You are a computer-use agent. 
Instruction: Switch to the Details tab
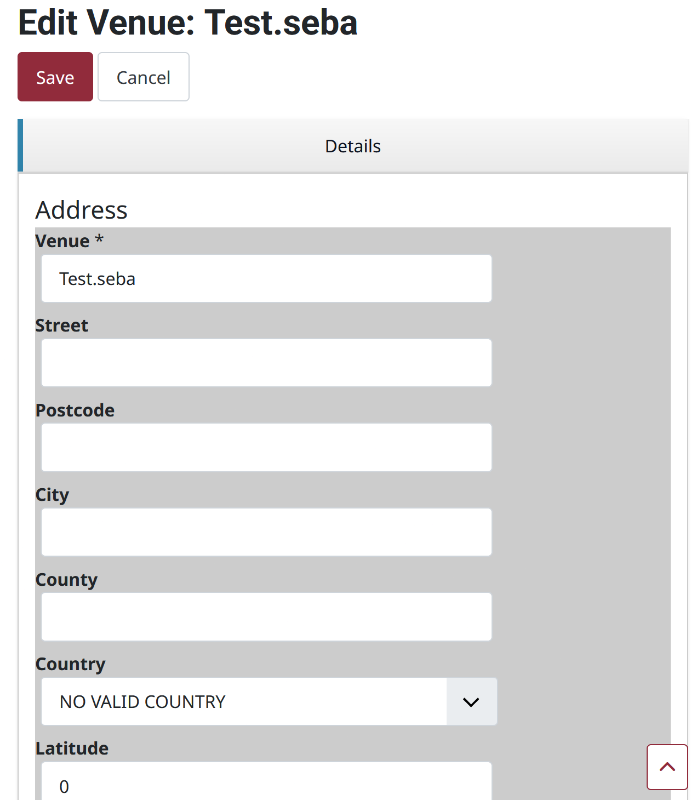pos(353,146)
